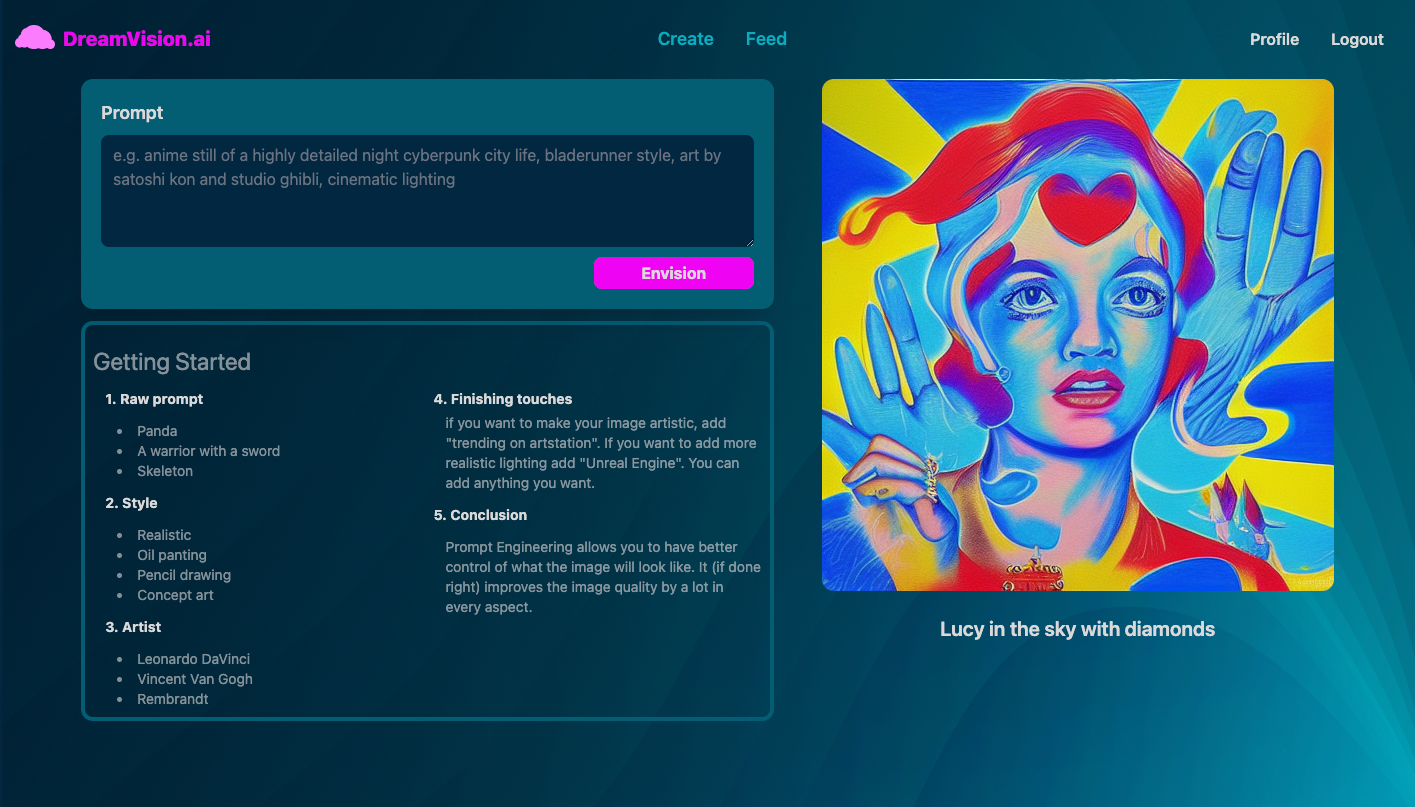Viewport: 1415px width, 807px height.
Task: Select 'A warrior with a sword' item
Action: pos(208,451)
